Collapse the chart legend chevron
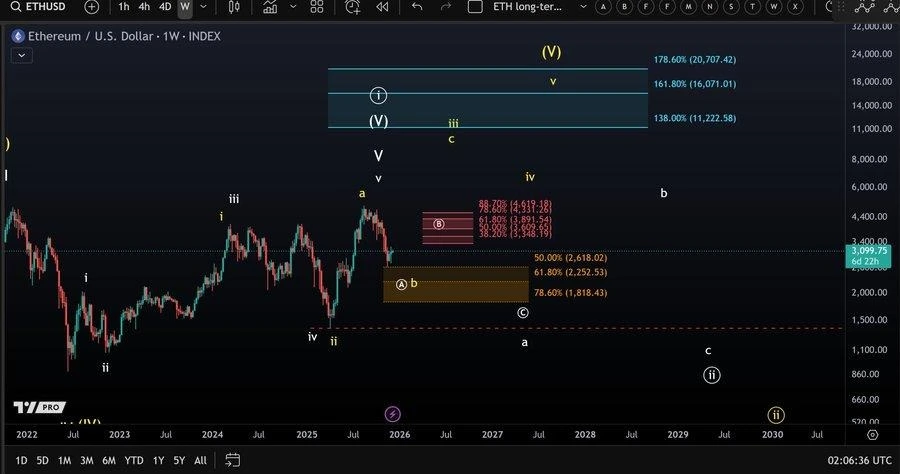 21,56
